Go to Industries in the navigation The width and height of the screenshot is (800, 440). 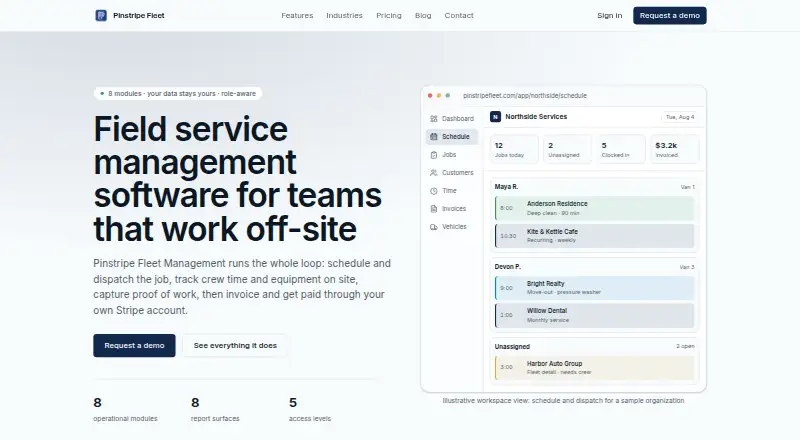pyautogui.click(x=344, y=15)
